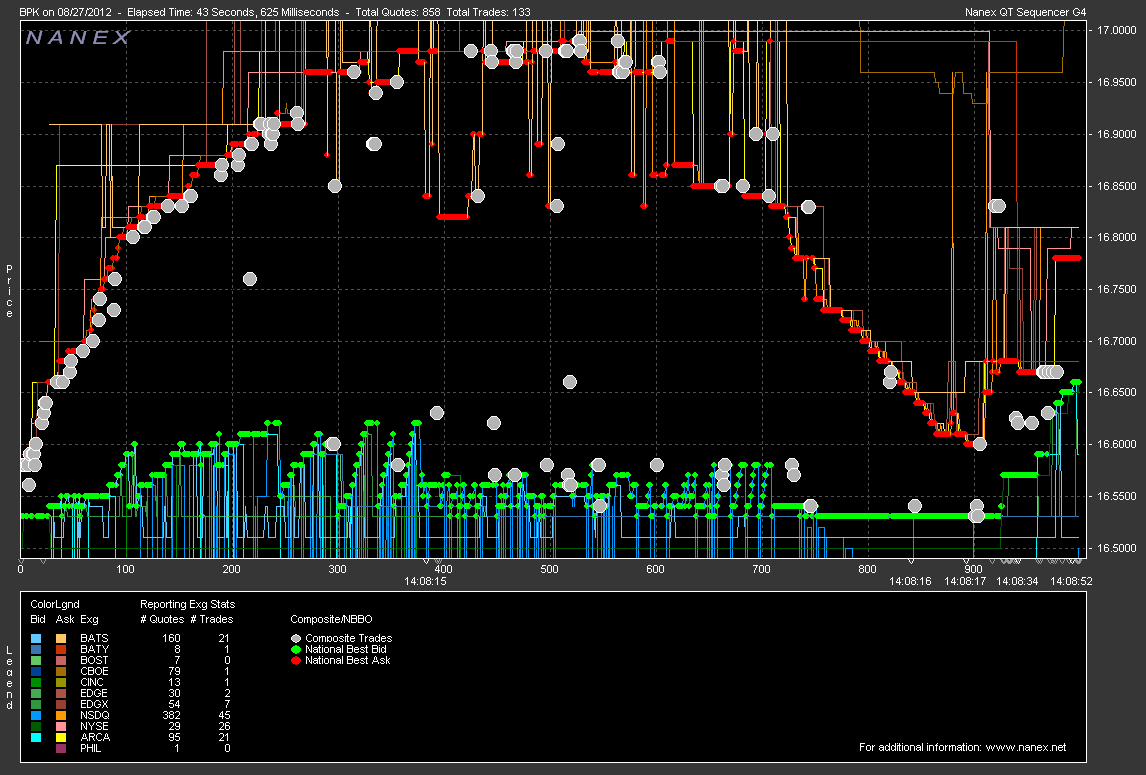Image resolution: width=1146 pixels, height=775 pixels.
Task: Choose the PHIL ask color swatch
Action: coord(61,748)
